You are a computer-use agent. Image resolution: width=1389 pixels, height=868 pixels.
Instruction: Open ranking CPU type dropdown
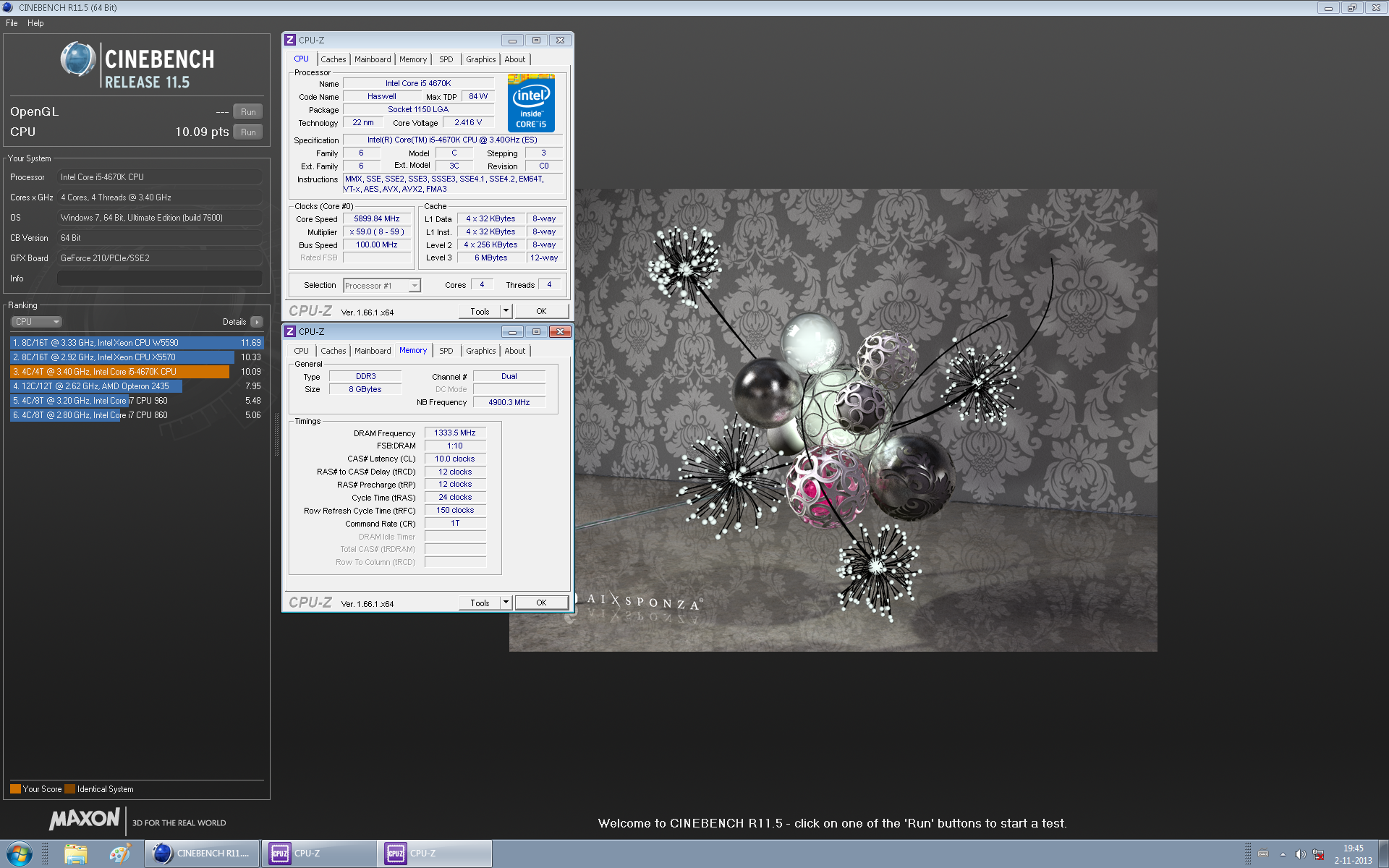point(36,322)
